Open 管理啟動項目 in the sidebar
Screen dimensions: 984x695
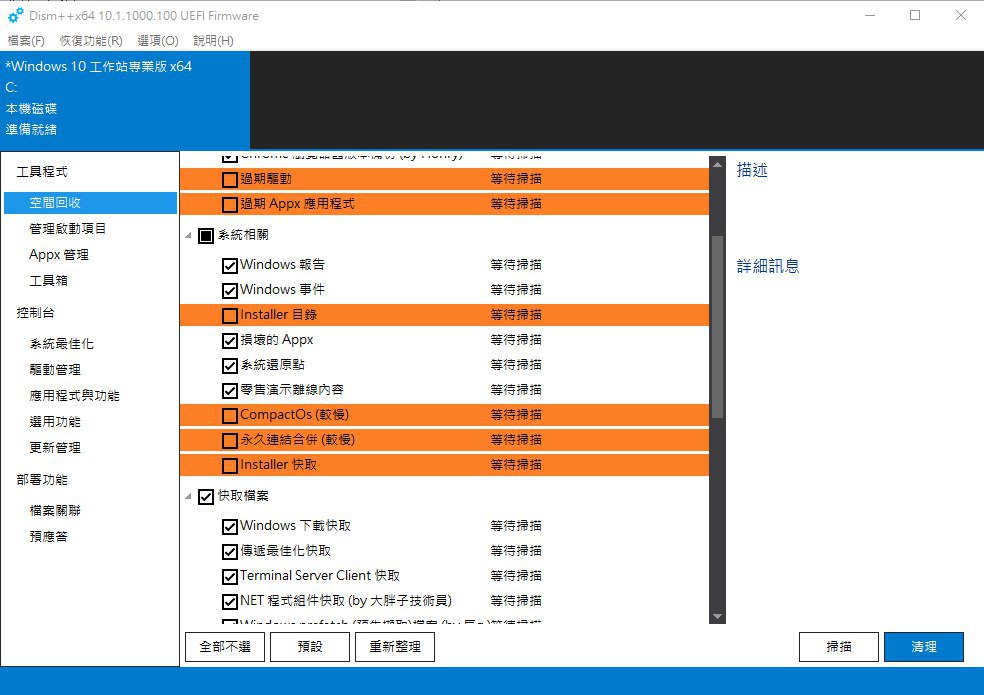click(x=67, y=229)
